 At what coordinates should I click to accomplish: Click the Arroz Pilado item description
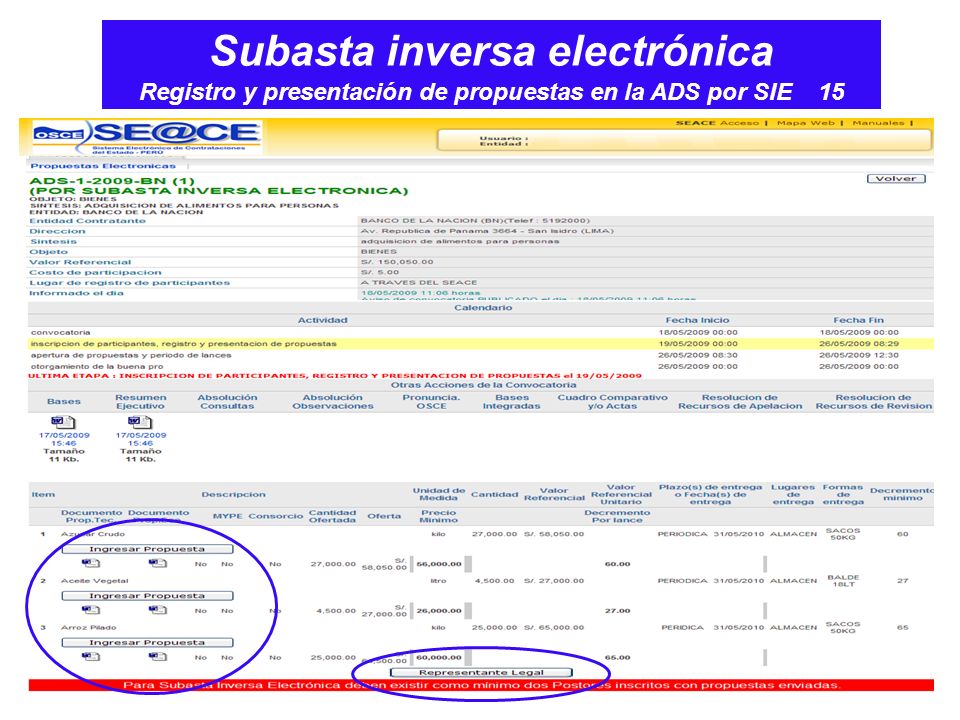pos(88,628)
